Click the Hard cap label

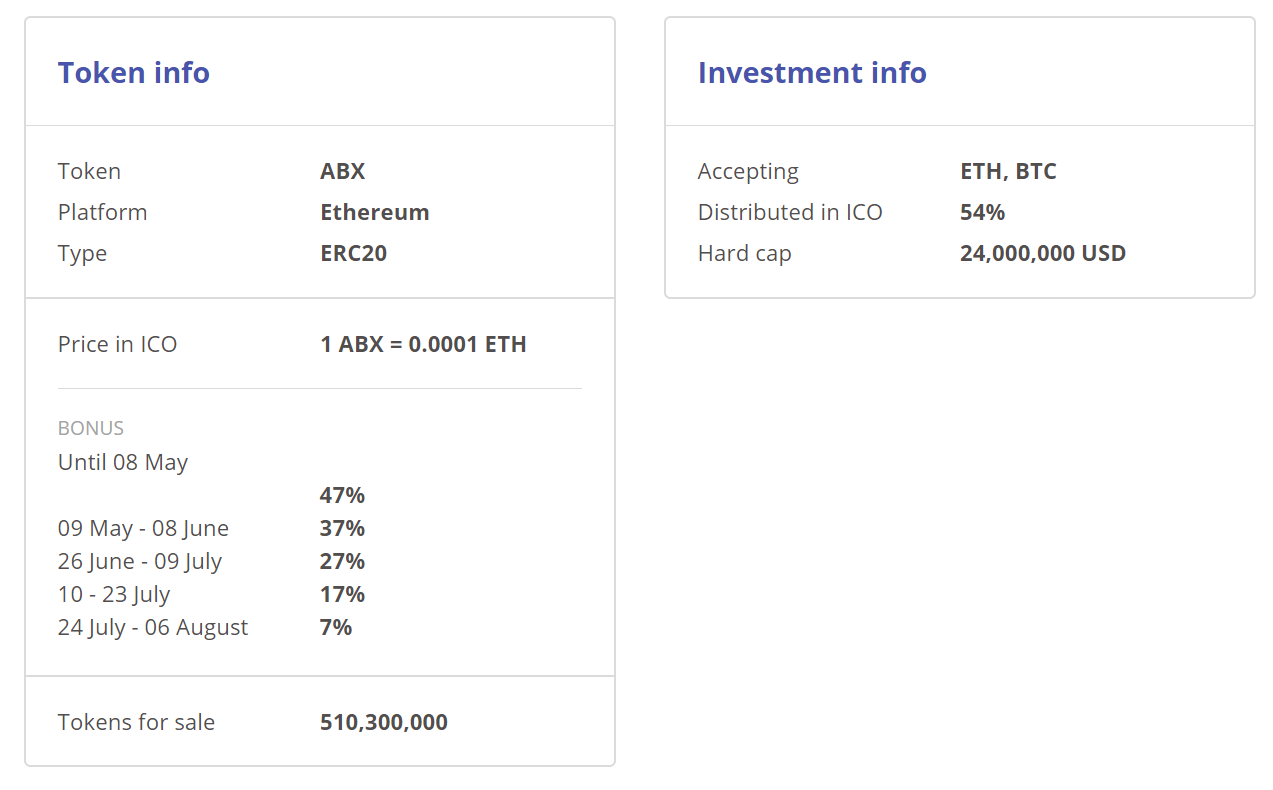pyautogui.click(x=745, y=253)
